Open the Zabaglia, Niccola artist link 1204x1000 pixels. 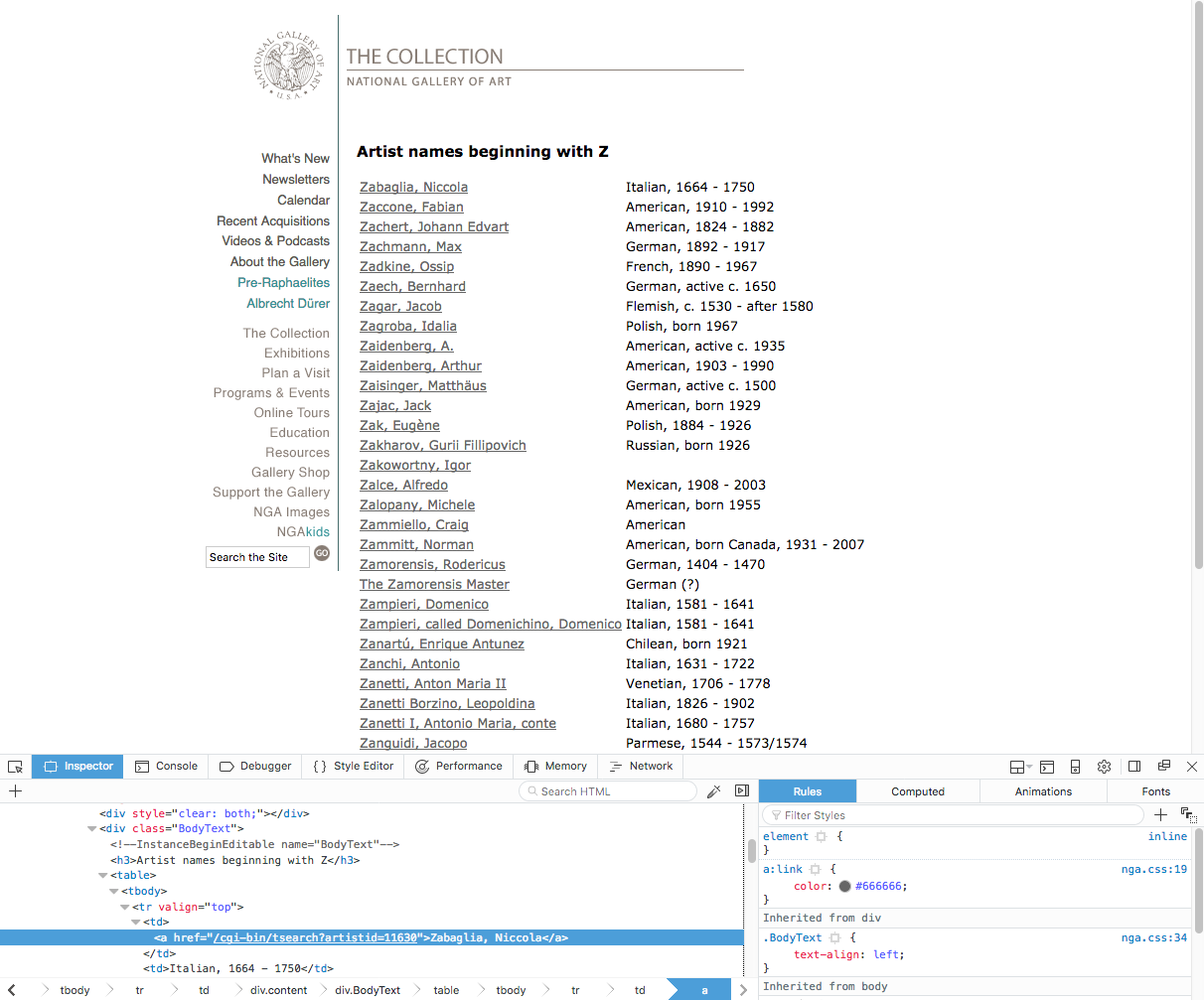pos(413,187)
